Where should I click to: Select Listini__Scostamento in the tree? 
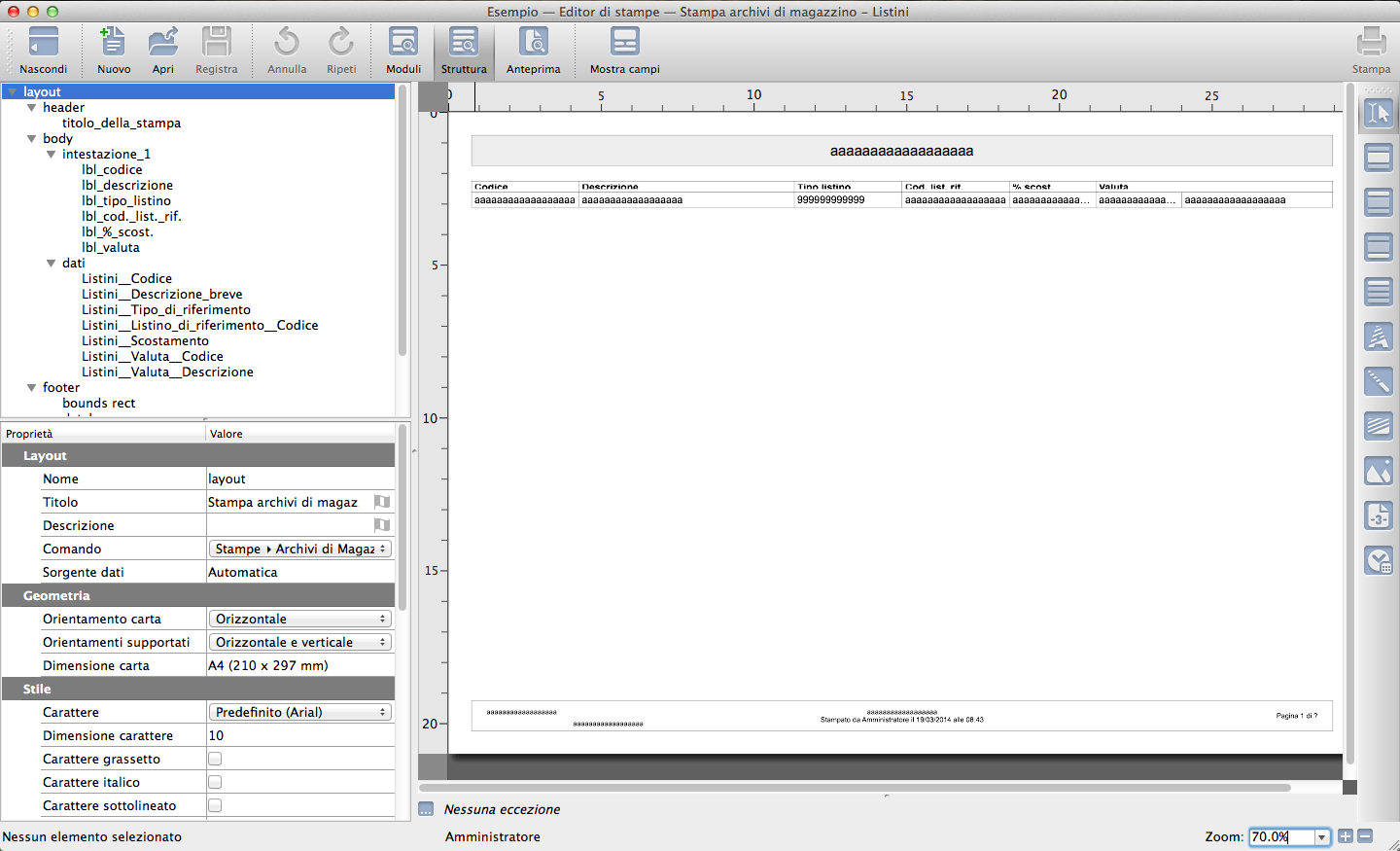(145, 340)
